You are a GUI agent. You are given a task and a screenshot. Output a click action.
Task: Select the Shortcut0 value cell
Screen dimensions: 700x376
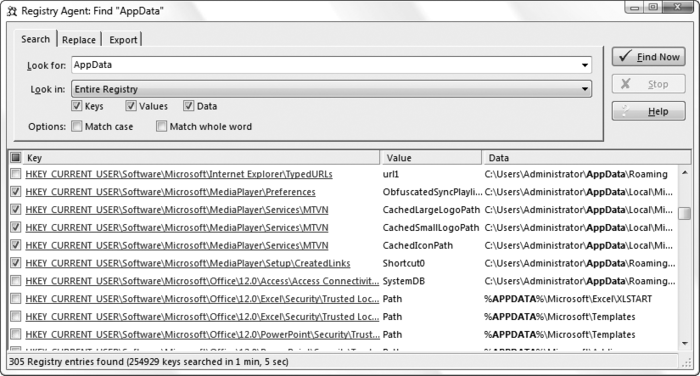click(404, 263)
